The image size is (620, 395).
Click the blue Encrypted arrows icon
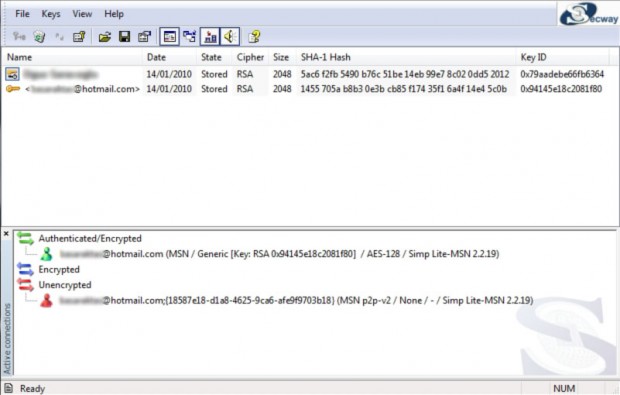[x=26, y=269]
